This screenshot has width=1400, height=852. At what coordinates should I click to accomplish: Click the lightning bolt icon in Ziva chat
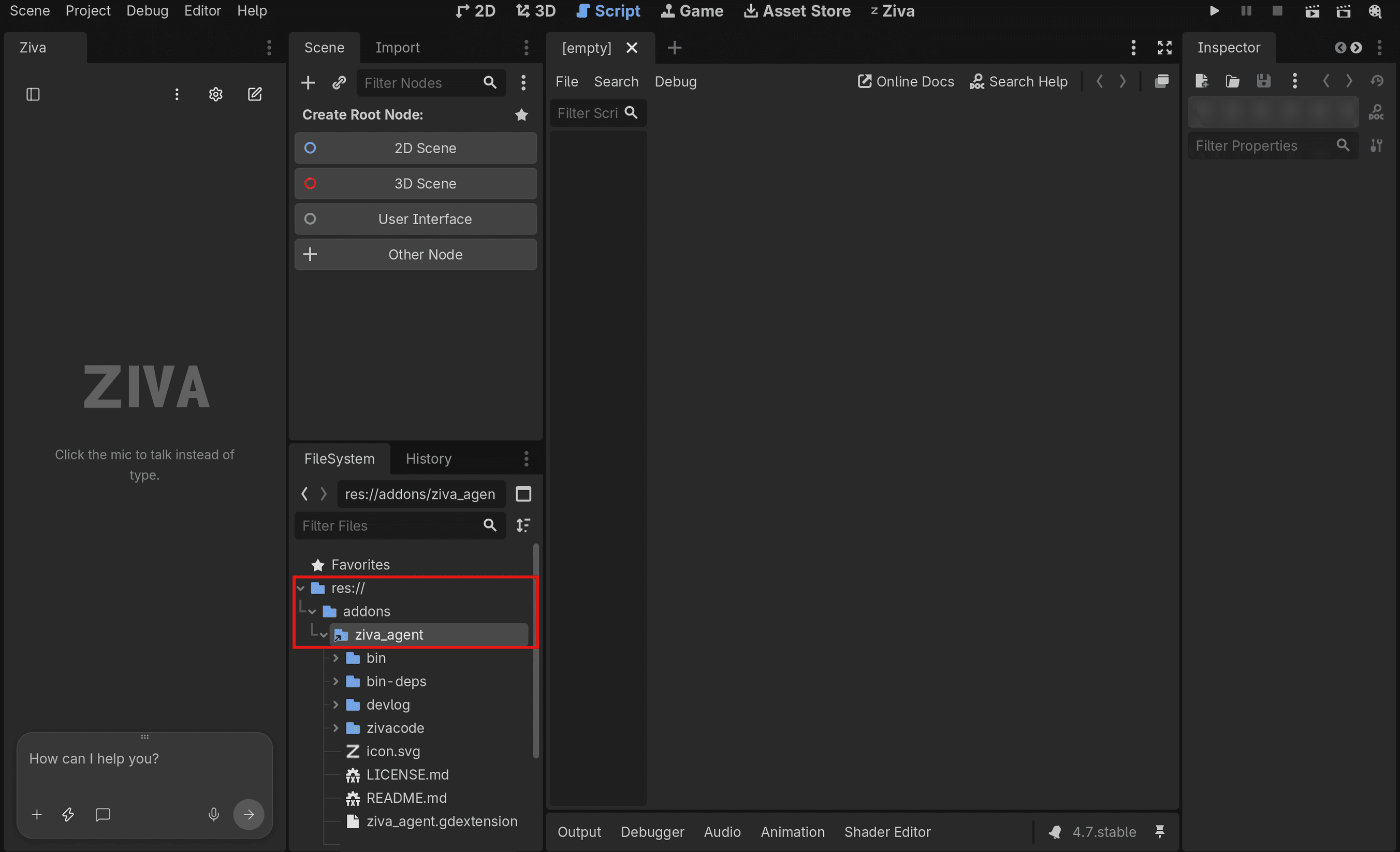pyautogui.click(x=68, y=815)
